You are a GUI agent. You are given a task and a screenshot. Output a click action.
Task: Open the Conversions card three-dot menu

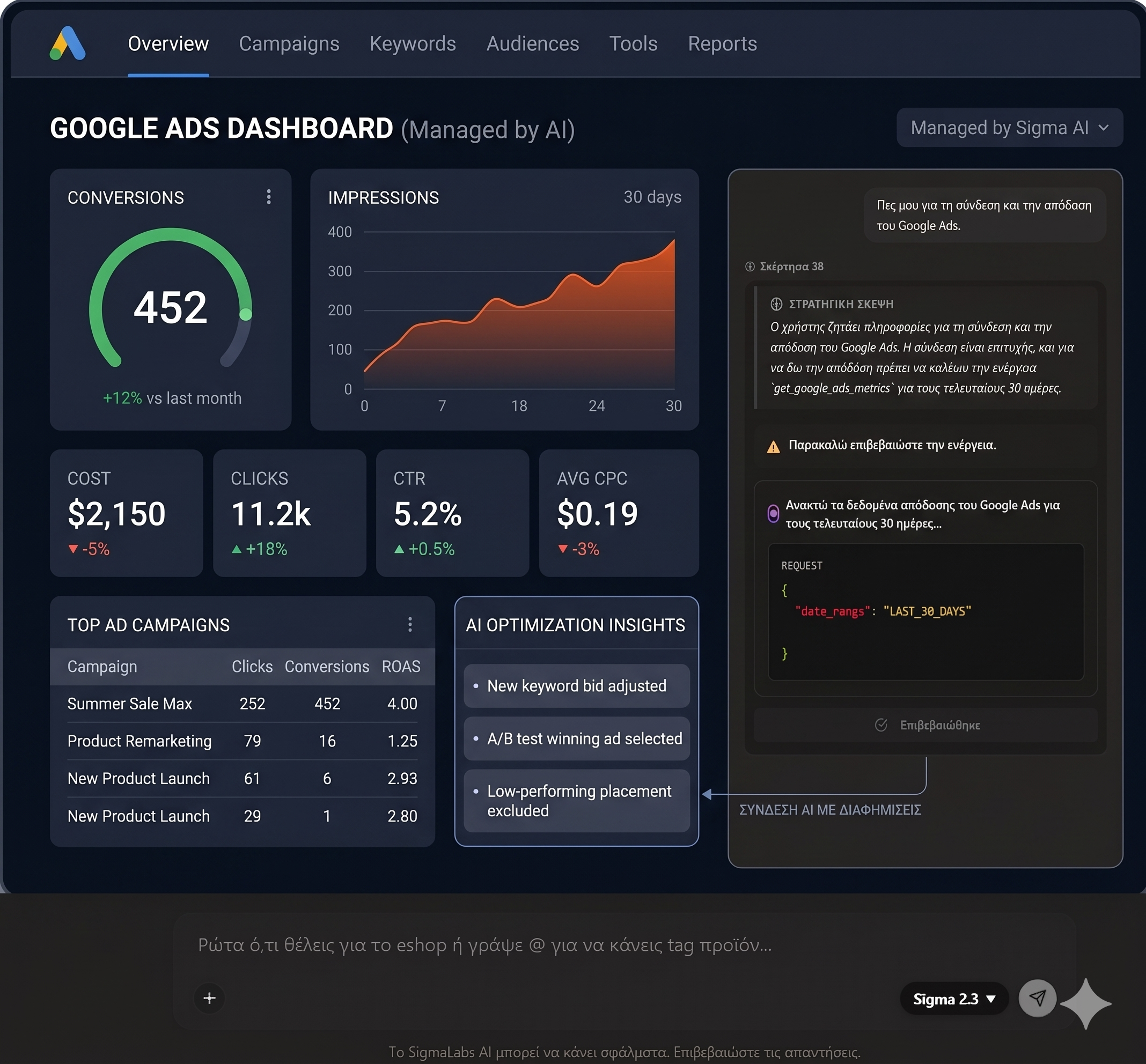pos(269,197)
